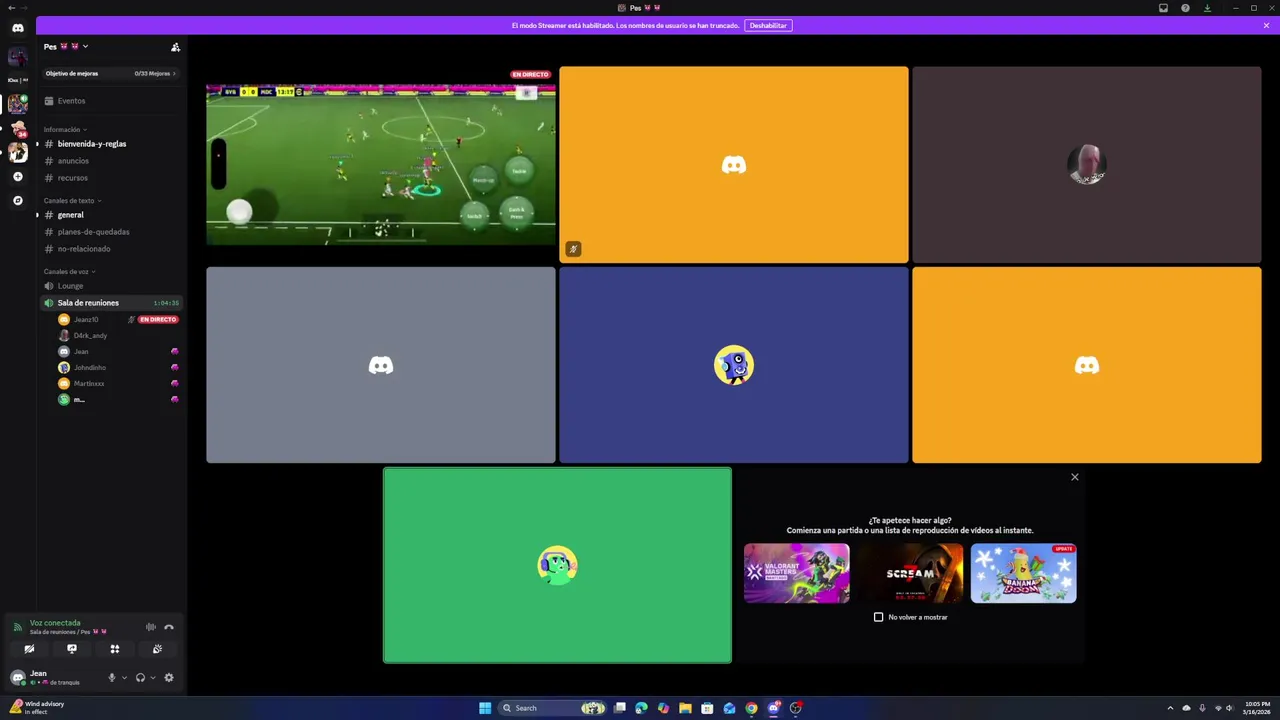Click the taskbar Search box
The image size is (1280, 720).
tap(553, 708)
